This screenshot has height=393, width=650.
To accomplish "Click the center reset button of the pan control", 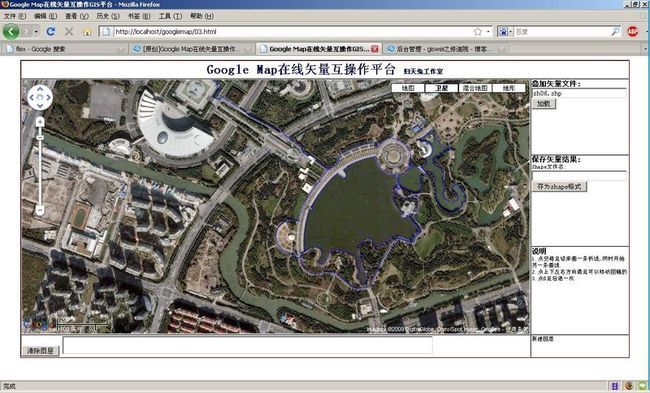I will (40, 98).
